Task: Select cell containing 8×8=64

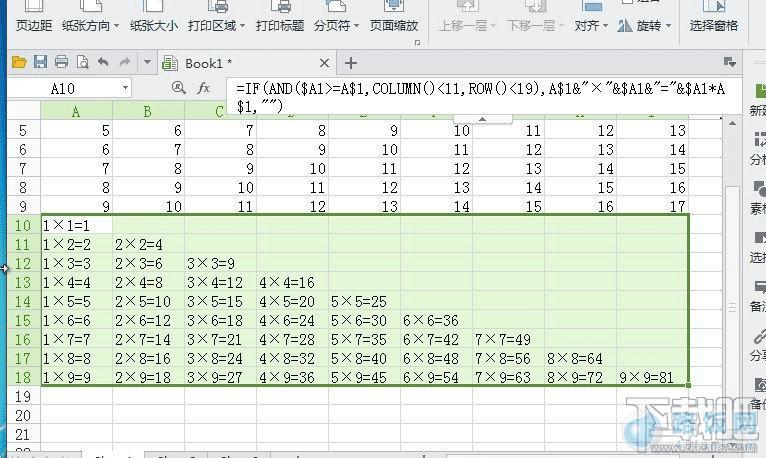Action: 580,358
